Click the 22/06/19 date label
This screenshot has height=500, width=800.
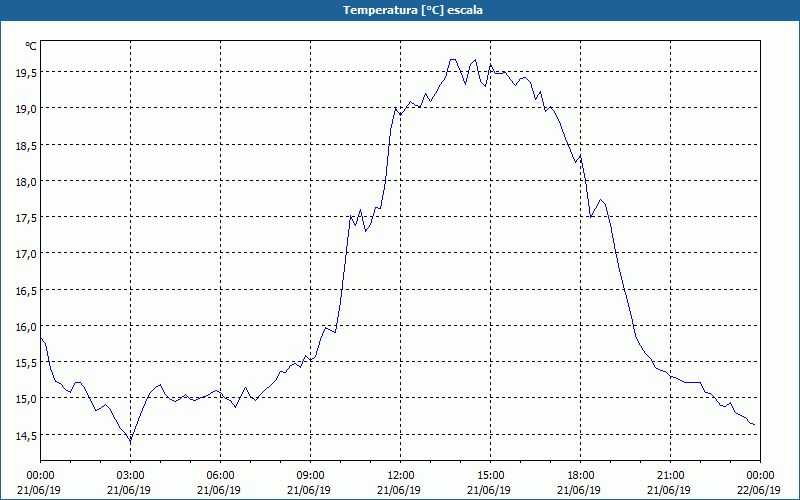coord(759,490)
